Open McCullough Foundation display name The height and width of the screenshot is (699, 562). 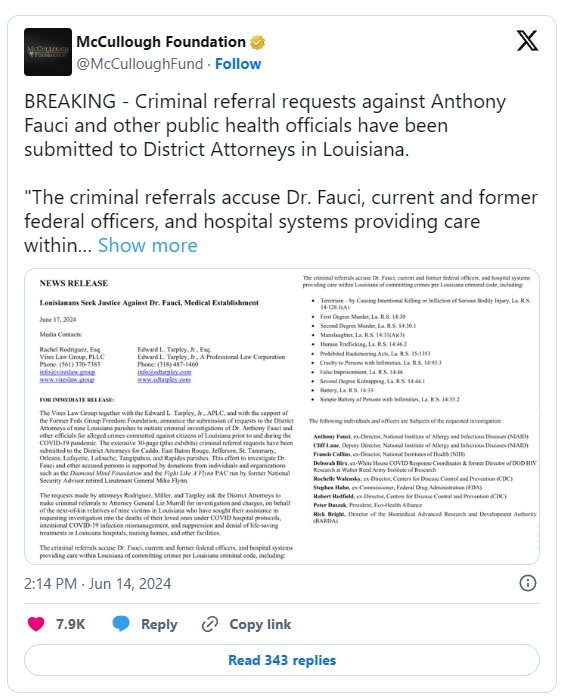coord(161,42)
